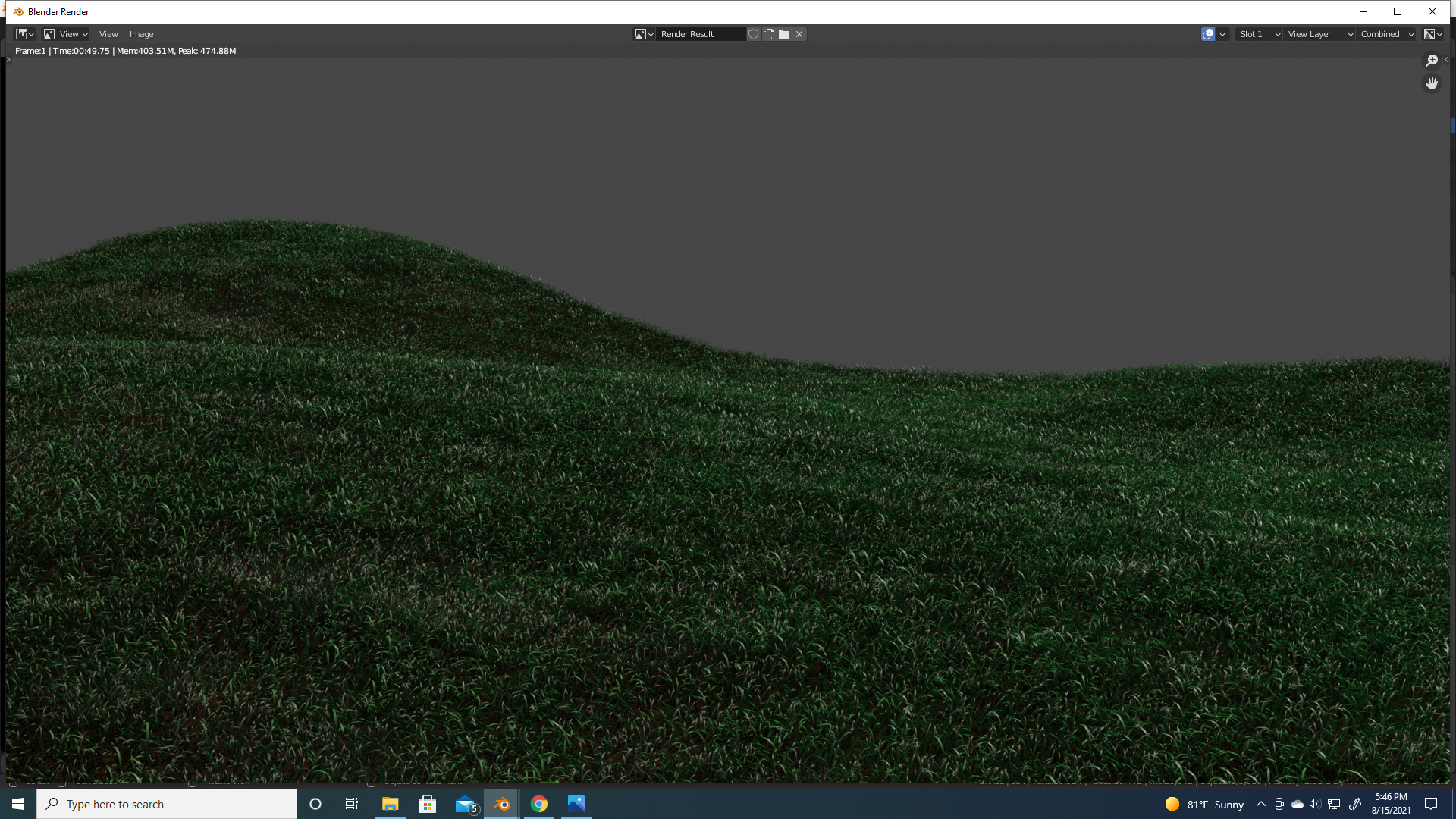Expand the gizmo options arrow
1456x819 pixels.
click(x=1222, y=34)
